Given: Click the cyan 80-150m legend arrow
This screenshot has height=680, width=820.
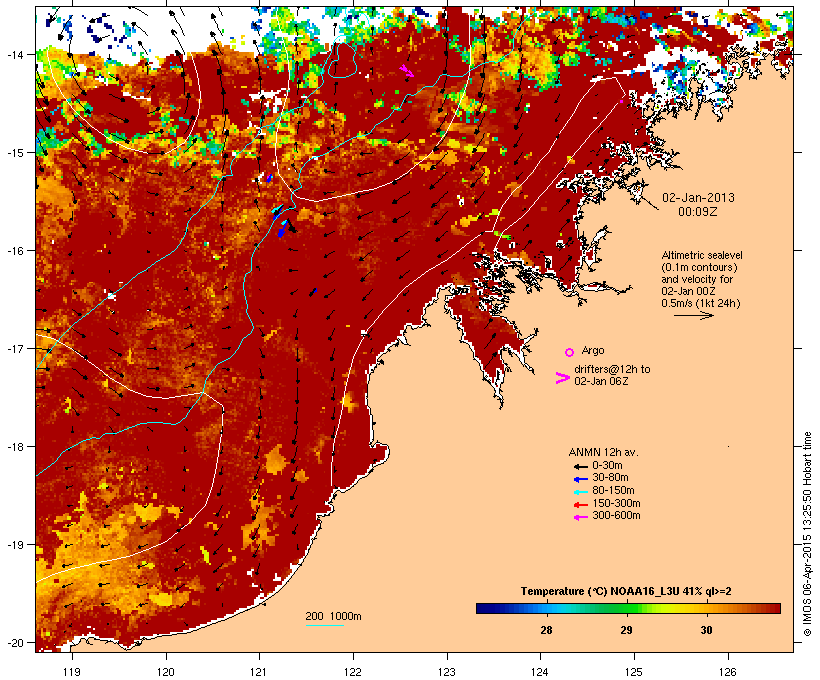Looking at the screenshot, I should (x=580, y=492).
